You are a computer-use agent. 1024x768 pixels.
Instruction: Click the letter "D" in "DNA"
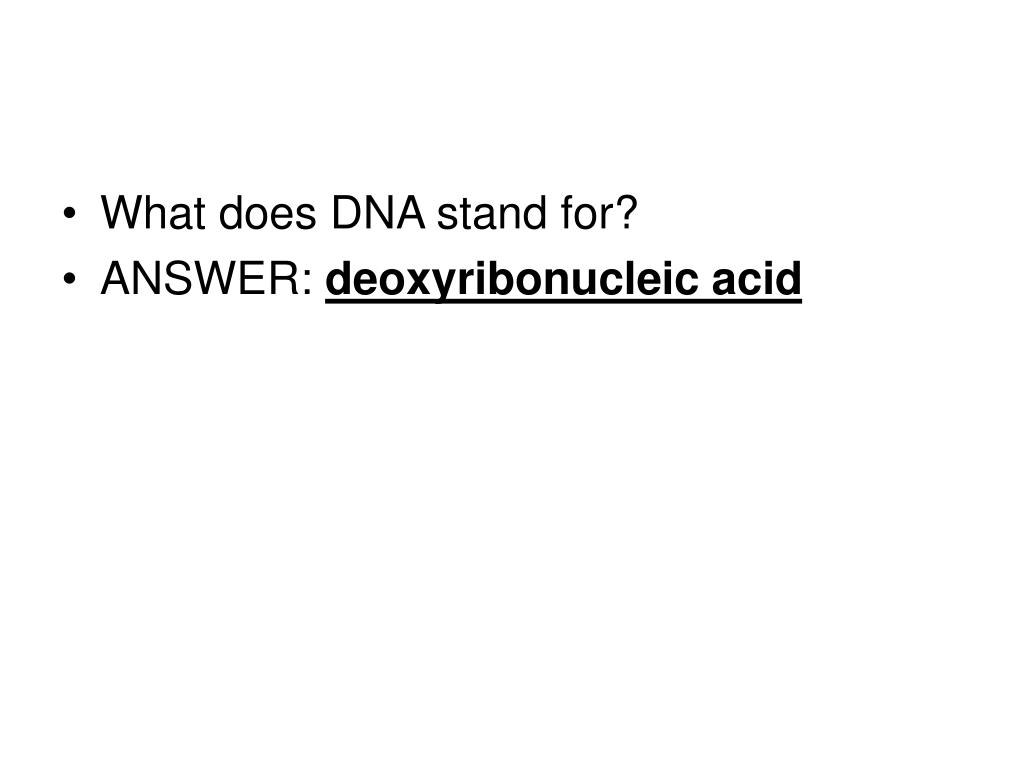coord(345,213)
